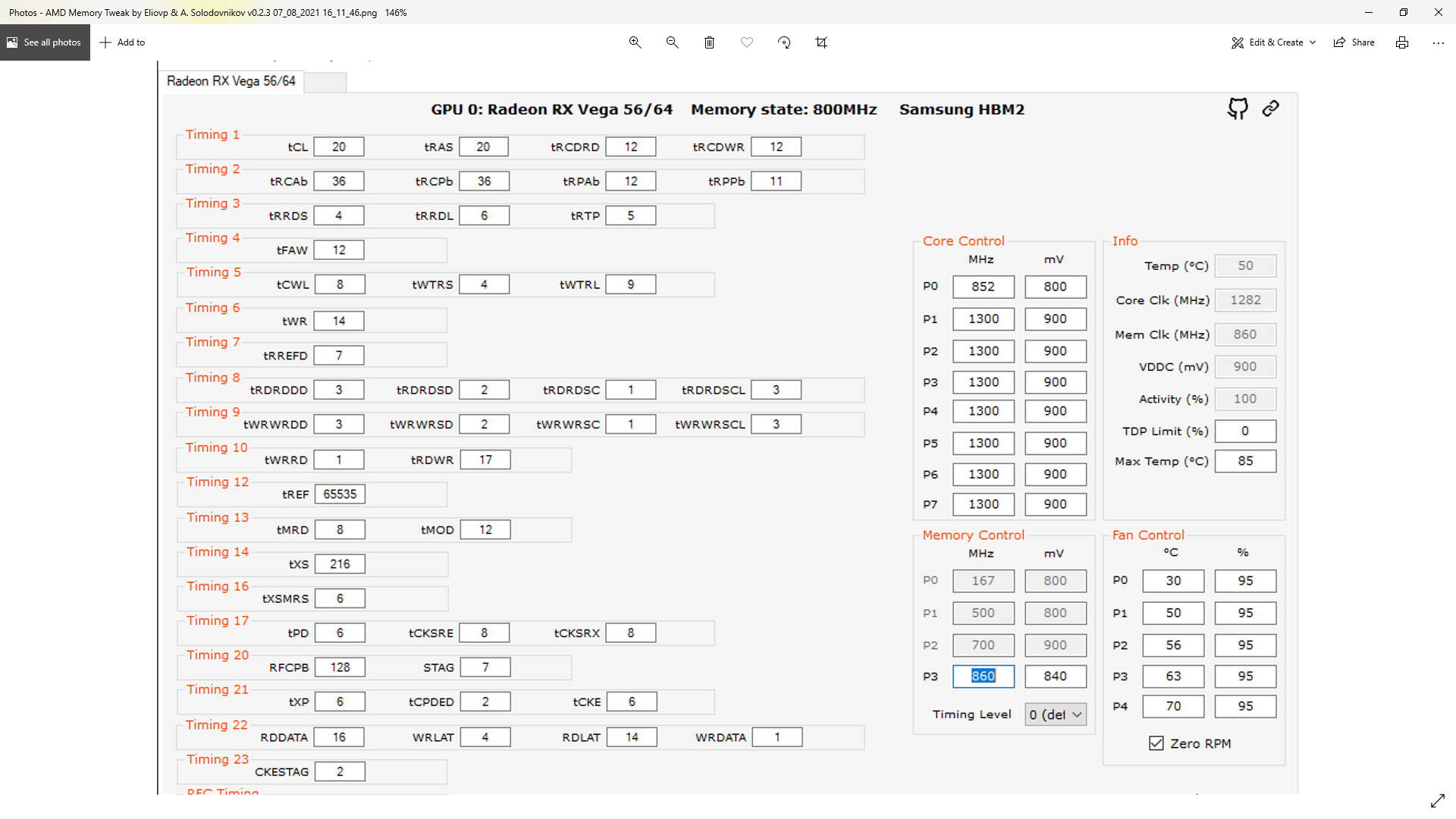Click the Add to button
Viewport: 1456px width, 819px height.
(x=122, y=42)
